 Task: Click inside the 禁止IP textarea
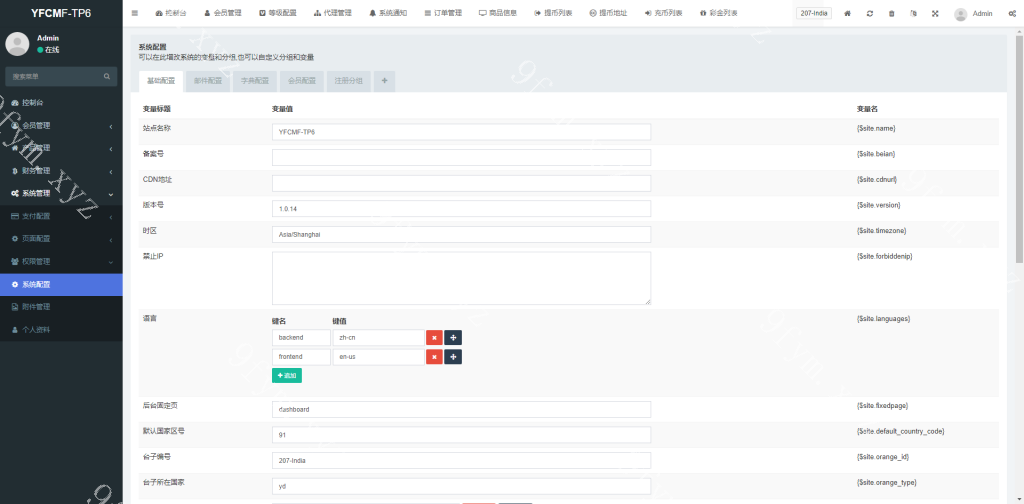pos(461,278)
